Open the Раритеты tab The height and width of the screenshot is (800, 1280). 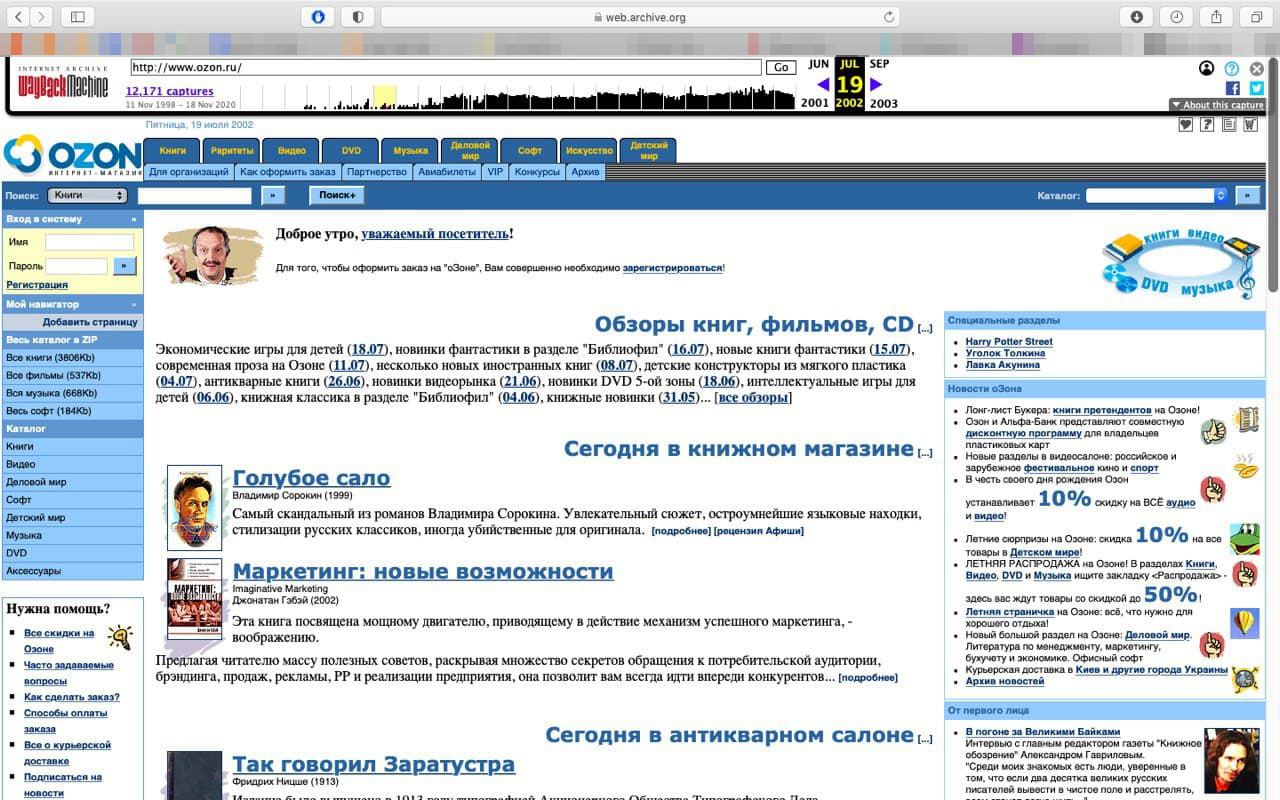pyautogui.click(x=232, y=150)
